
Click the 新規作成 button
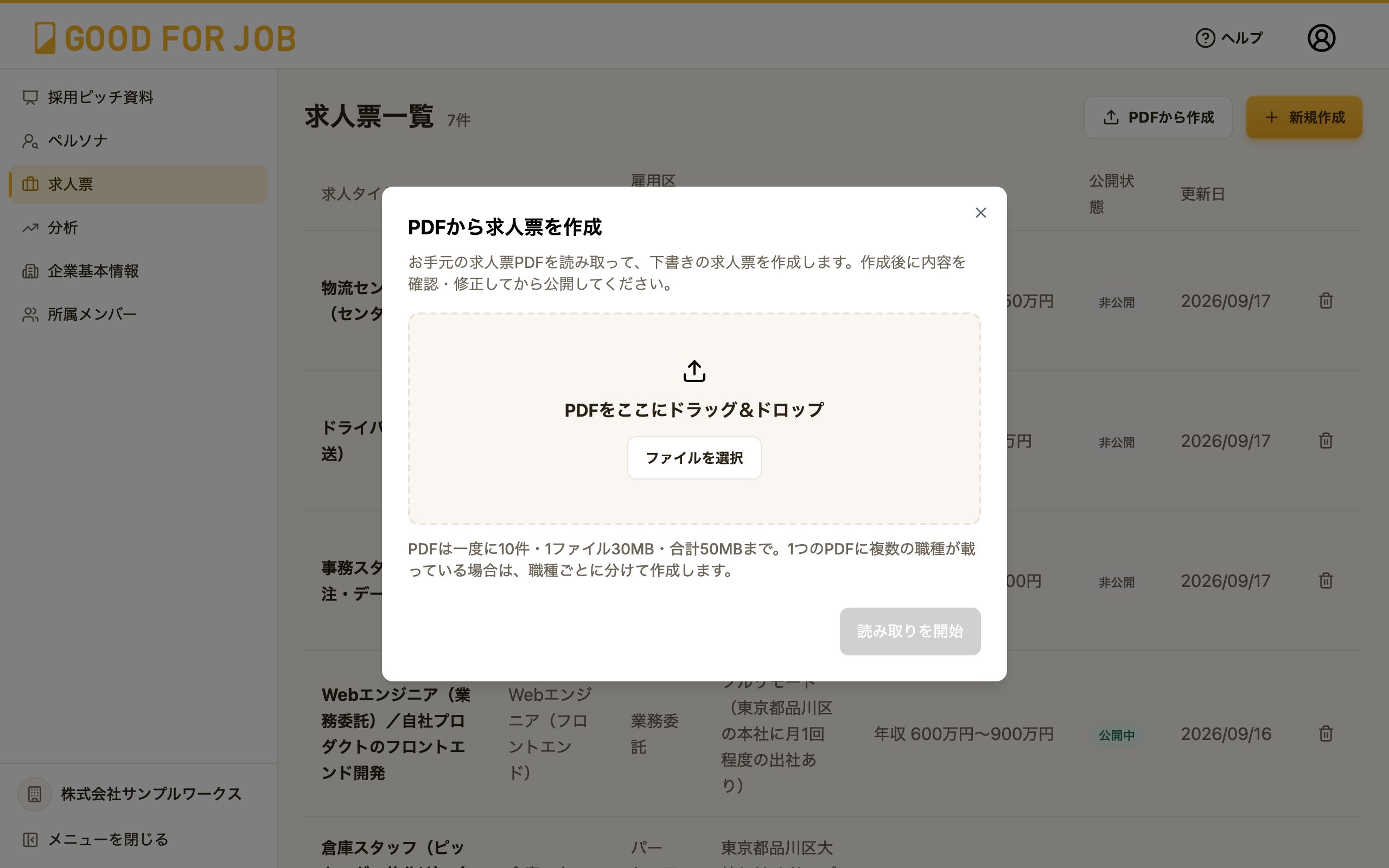(1303, 117)
